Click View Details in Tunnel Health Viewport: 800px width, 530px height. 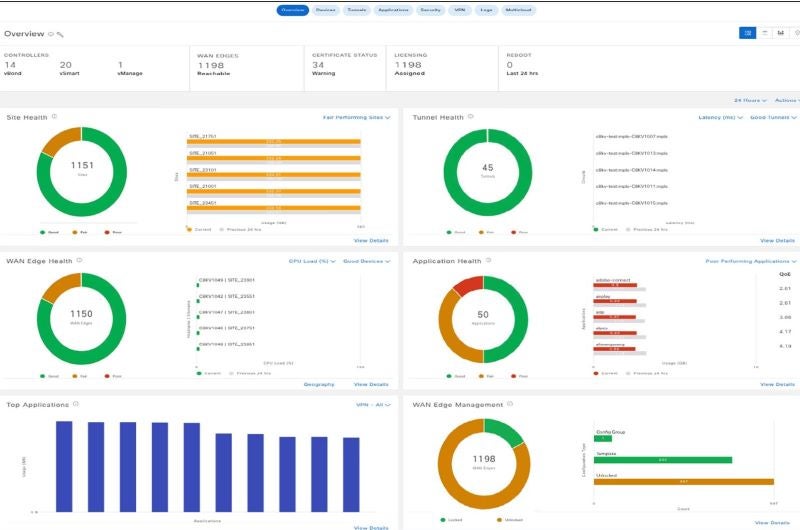click(x=777, y=240)
